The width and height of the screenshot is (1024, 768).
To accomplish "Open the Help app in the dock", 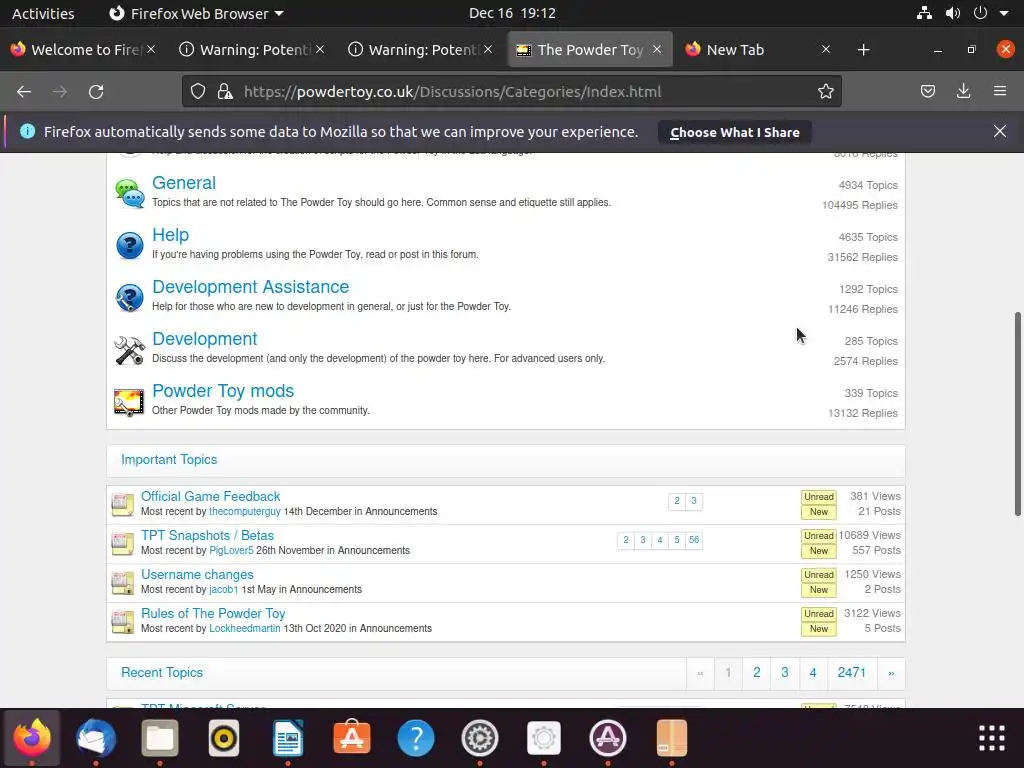I will point(416,738).
